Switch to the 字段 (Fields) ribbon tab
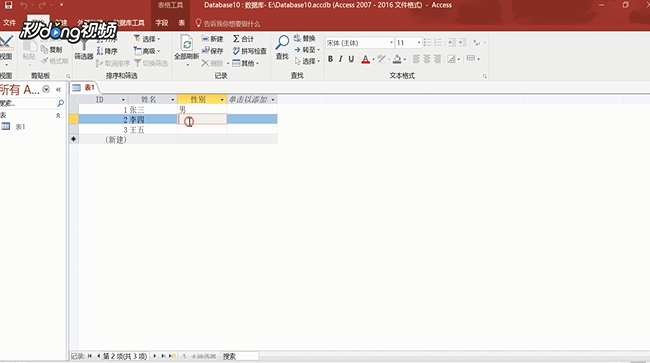 click(x=162, y=23)
